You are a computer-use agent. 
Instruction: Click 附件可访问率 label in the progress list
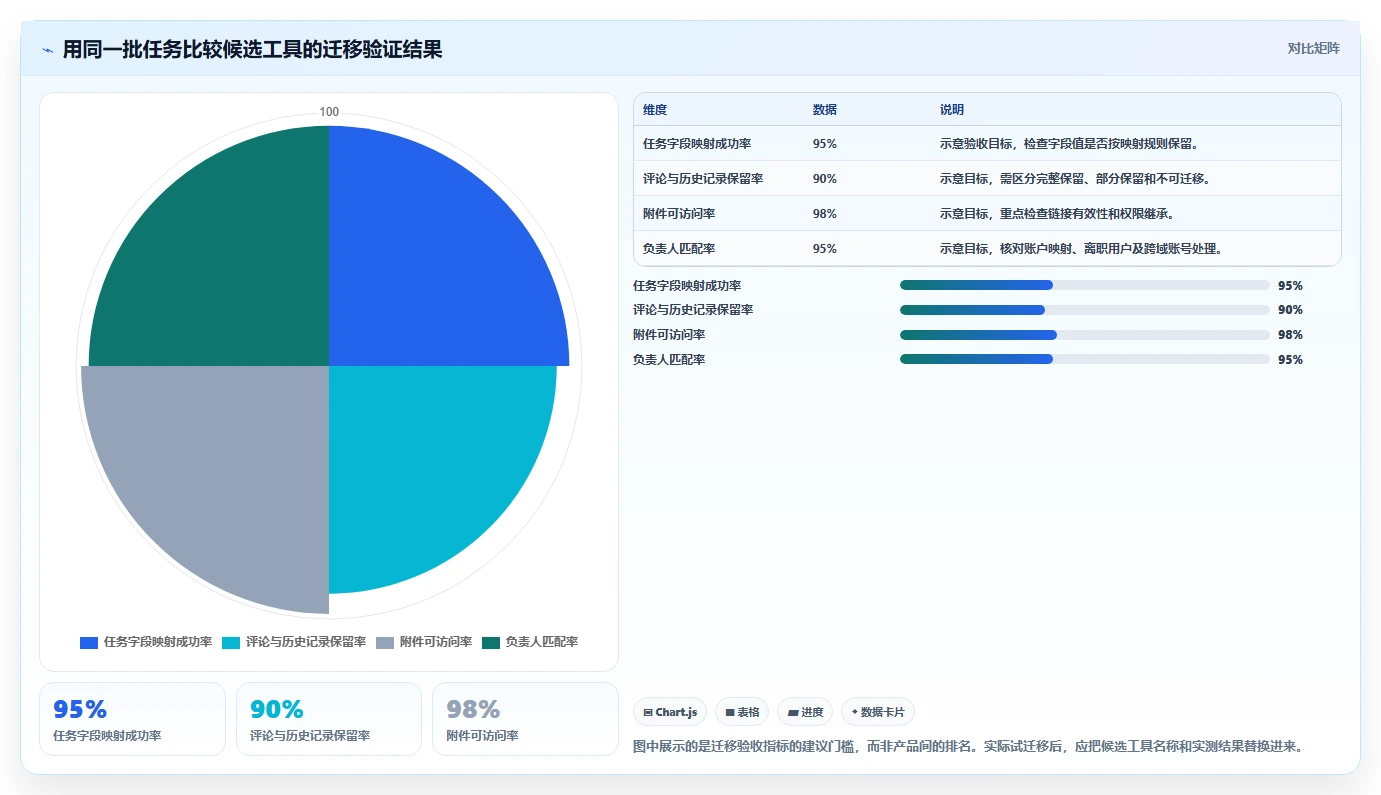(x=669, y=335)
